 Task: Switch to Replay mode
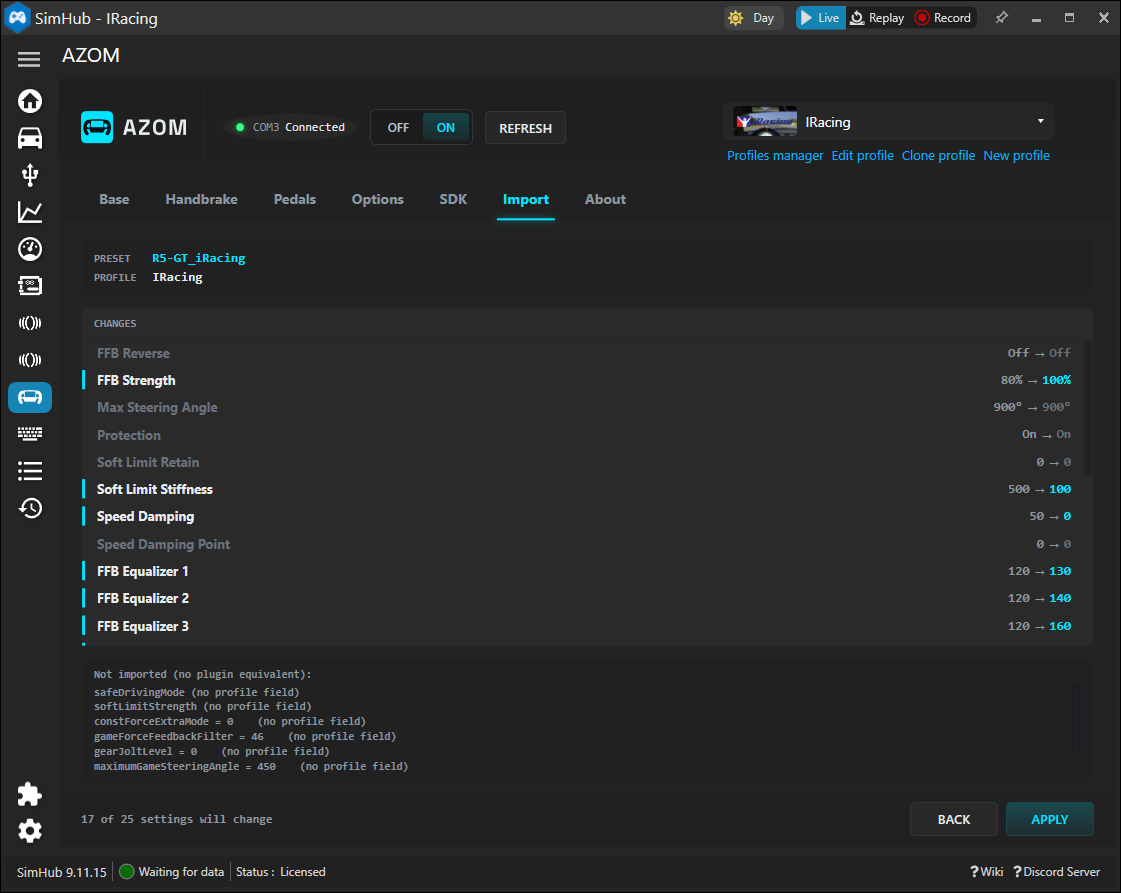coord(877,18)
